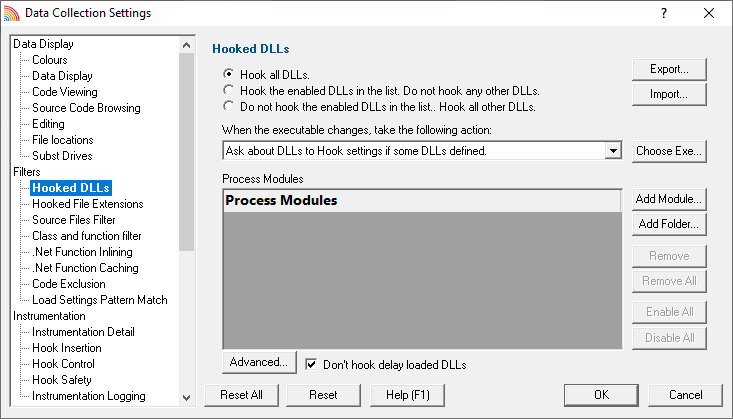Viewport: 733px width, 419px height.
Task: Choose Hook the enabled DLLs in the list
Action: click(229, 90)
